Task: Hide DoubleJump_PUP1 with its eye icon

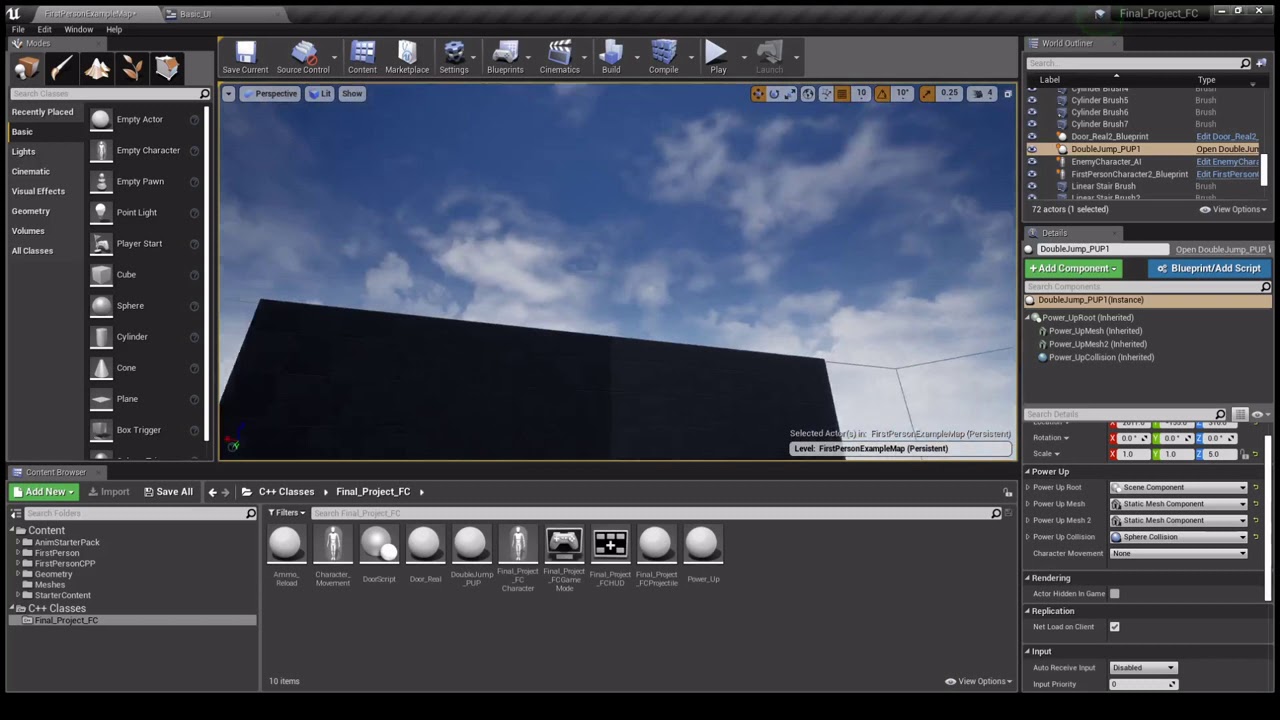Action: (1032, 149)
